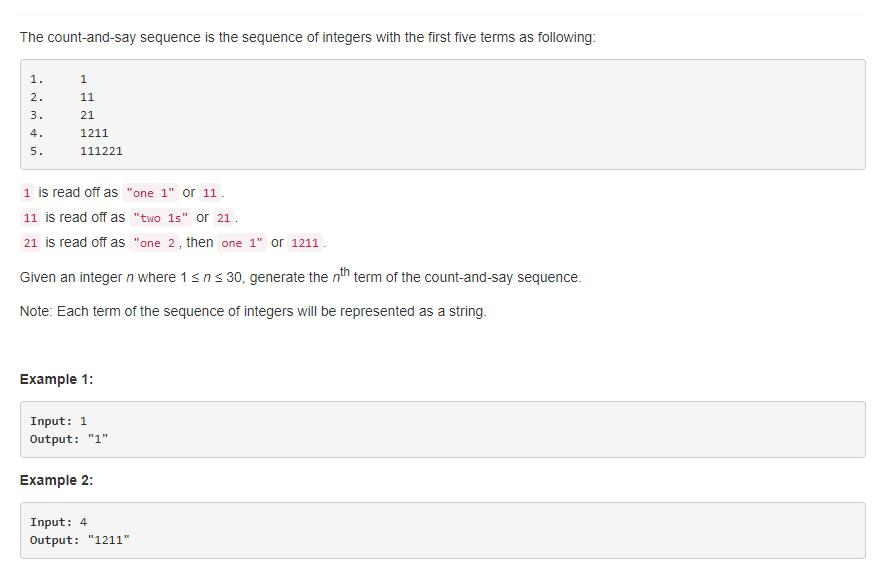The height and width of the screenshot is (573, 877).
Task: Click the Input: 1 line in Example 1
Action: point(58,421)
